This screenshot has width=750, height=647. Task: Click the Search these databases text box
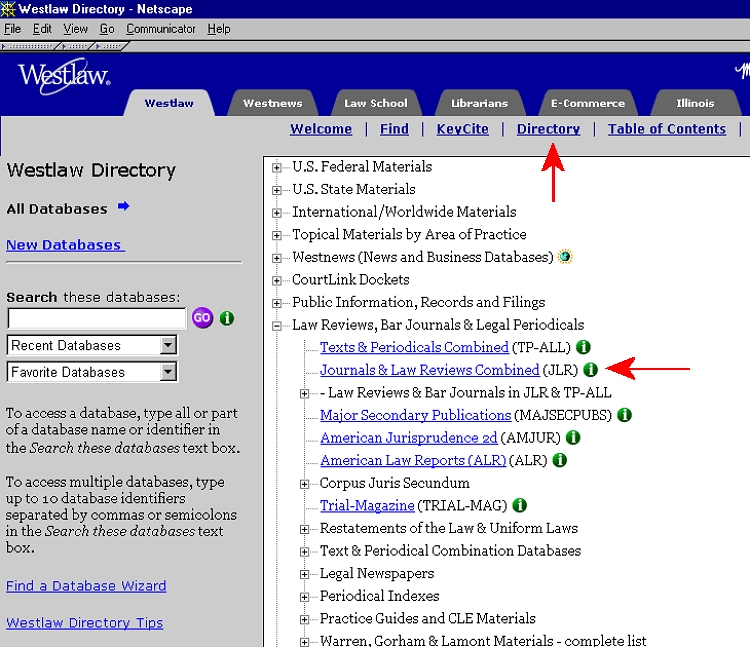(x=97, y=318)
